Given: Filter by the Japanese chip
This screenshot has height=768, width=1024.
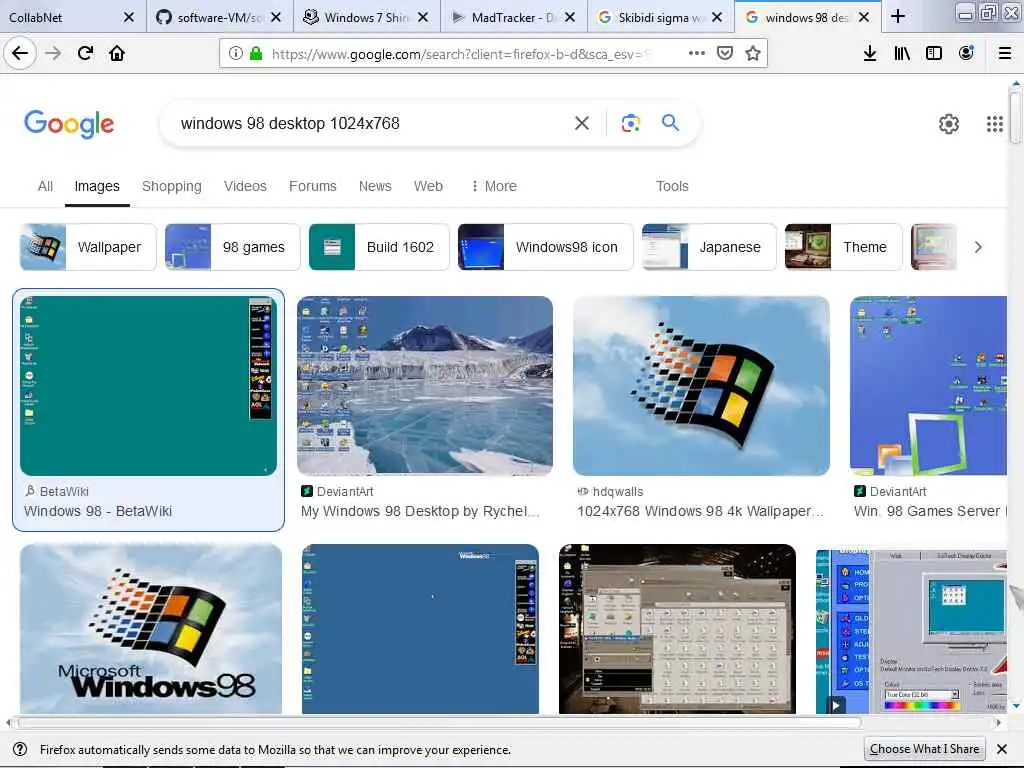Looking at the screenshot, I should (x=709, y=247).
